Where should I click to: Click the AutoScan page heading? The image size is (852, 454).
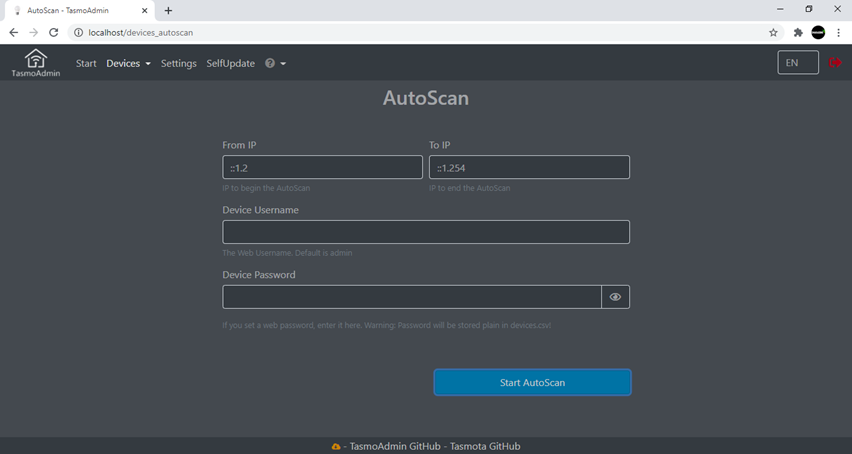point(426,98)
